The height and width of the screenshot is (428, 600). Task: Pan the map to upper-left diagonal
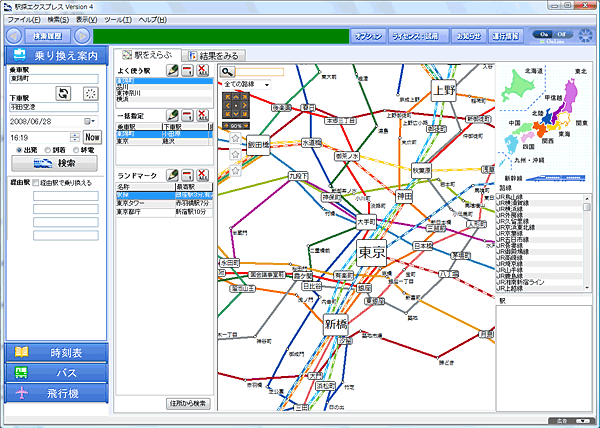[228, 97]
